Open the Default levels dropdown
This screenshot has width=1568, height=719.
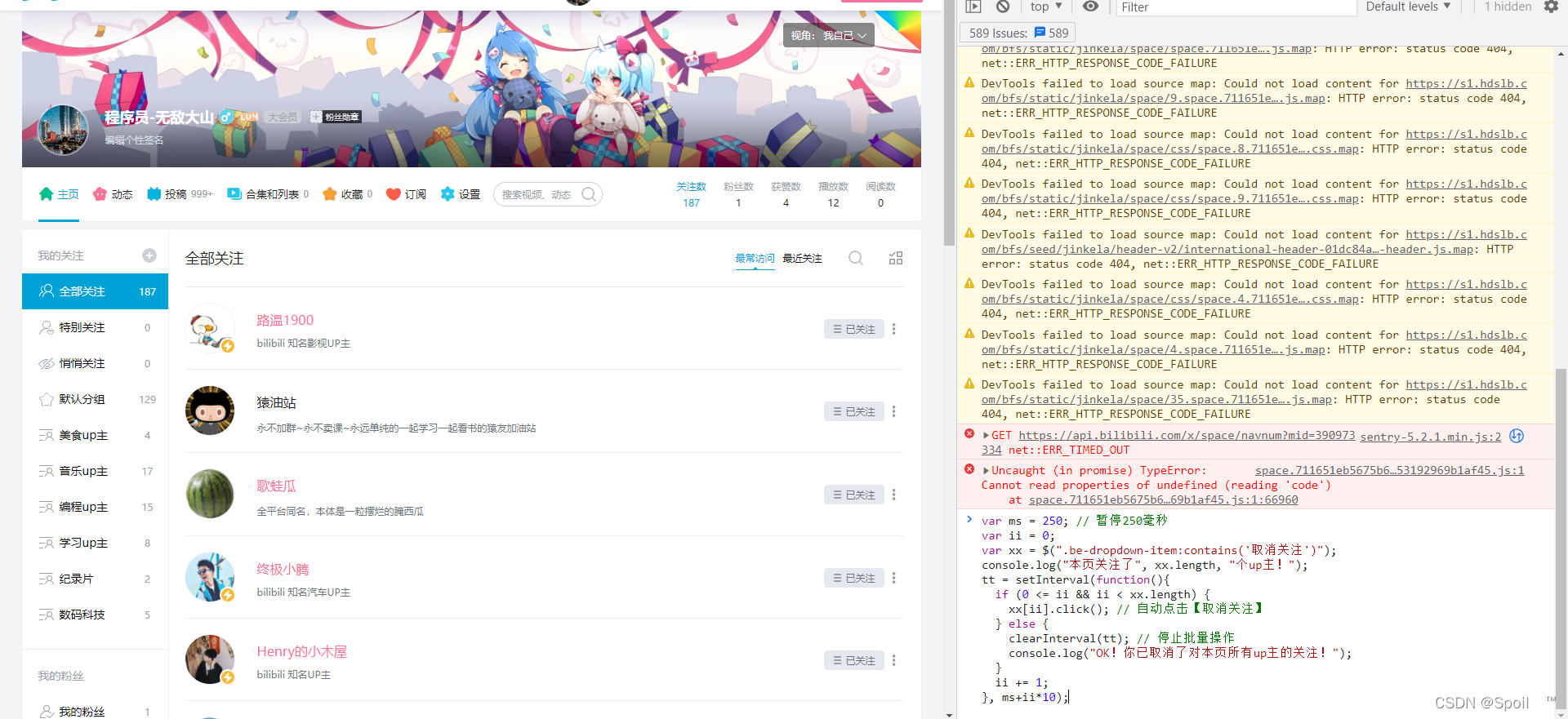pyautogui.click(x=1408, y=7)
